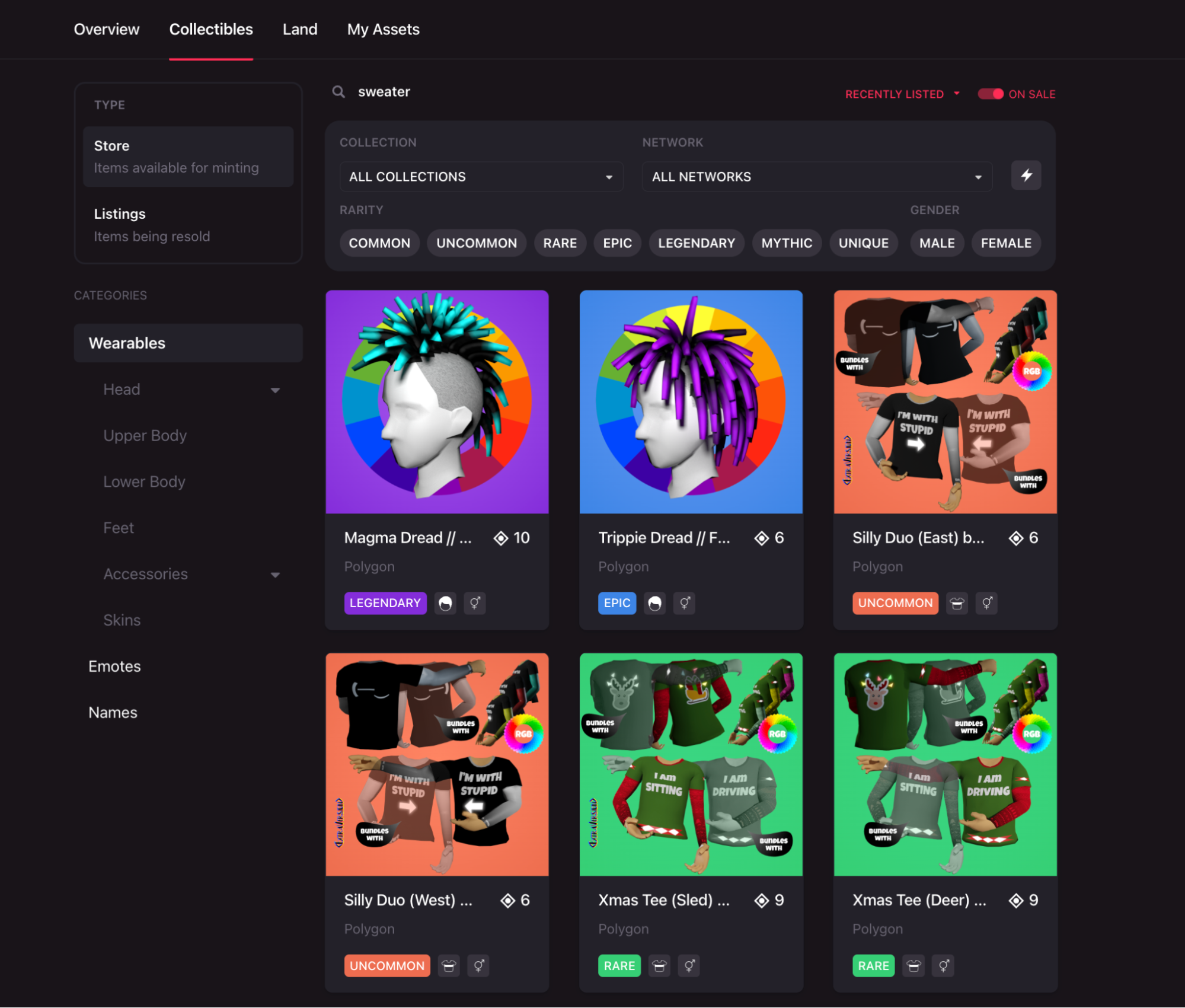Expand the Accessories category arrow

(275, 575)
